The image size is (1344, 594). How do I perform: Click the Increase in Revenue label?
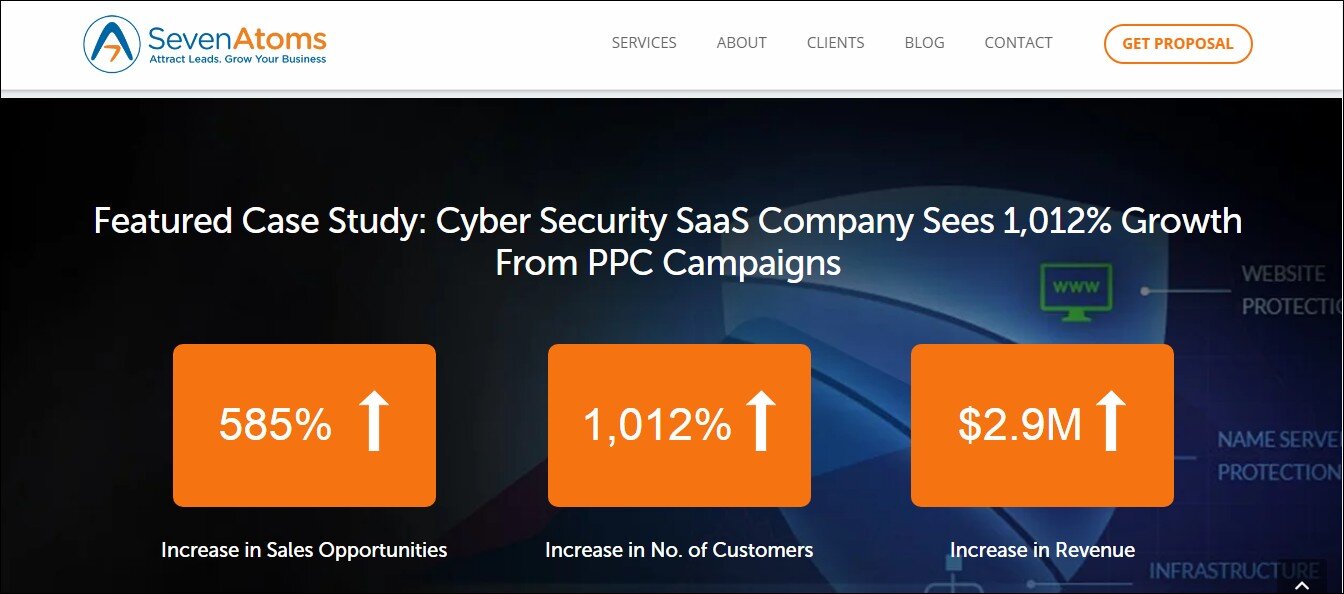[1042, 550]
